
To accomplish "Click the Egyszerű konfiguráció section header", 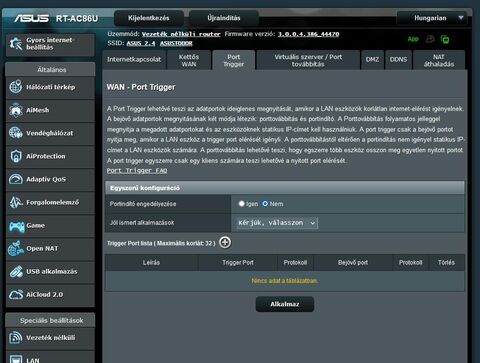I will (x=285, y=188).
